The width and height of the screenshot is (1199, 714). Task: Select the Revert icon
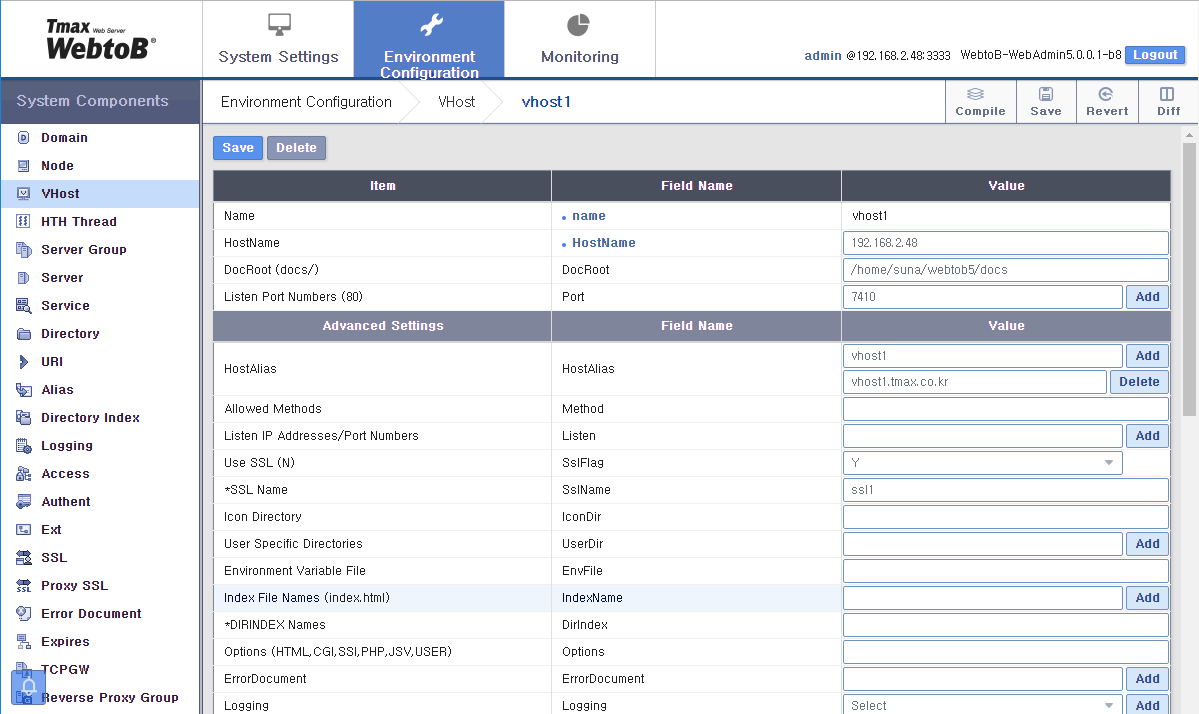click(x=1107, y=101)
